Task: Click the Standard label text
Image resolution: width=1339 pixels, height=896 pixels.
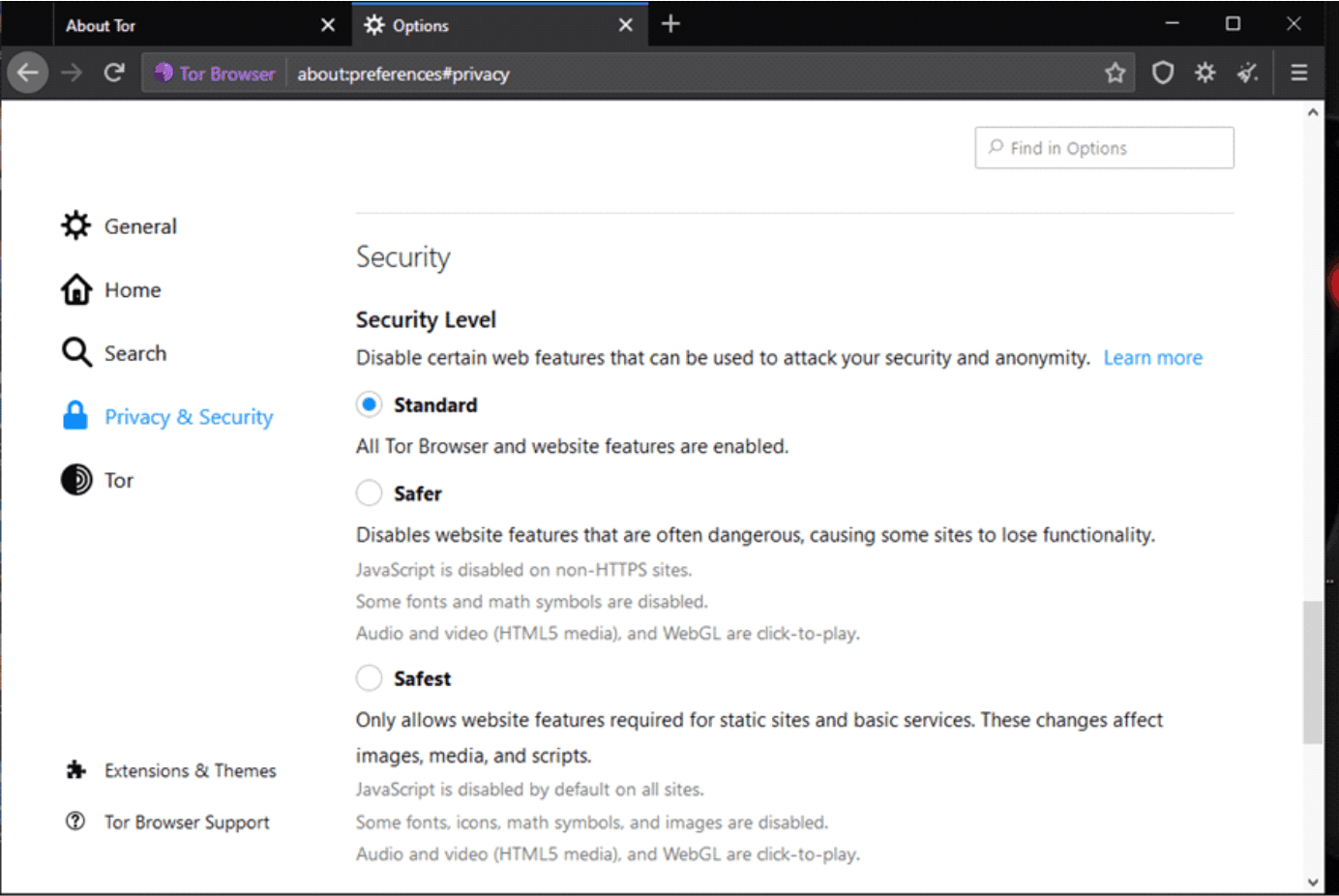Action: coord(435,404)
